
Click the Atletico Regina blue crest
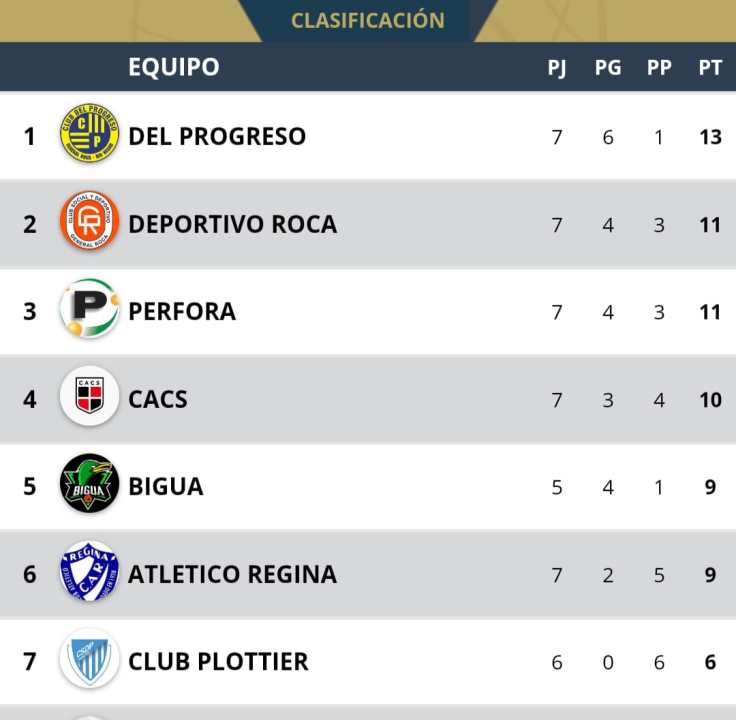point(90,573)
